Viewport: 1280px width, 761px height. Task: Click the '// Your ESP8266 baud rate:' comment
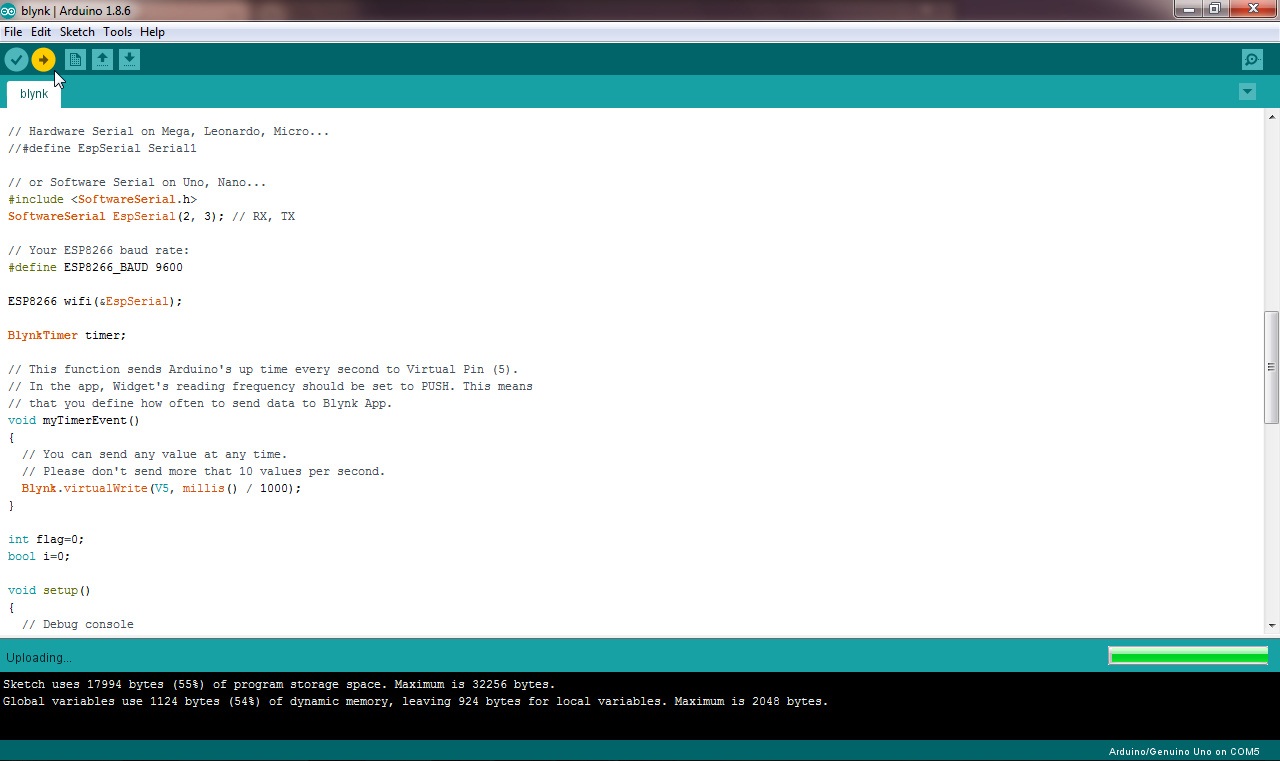[x=98, y=250]
